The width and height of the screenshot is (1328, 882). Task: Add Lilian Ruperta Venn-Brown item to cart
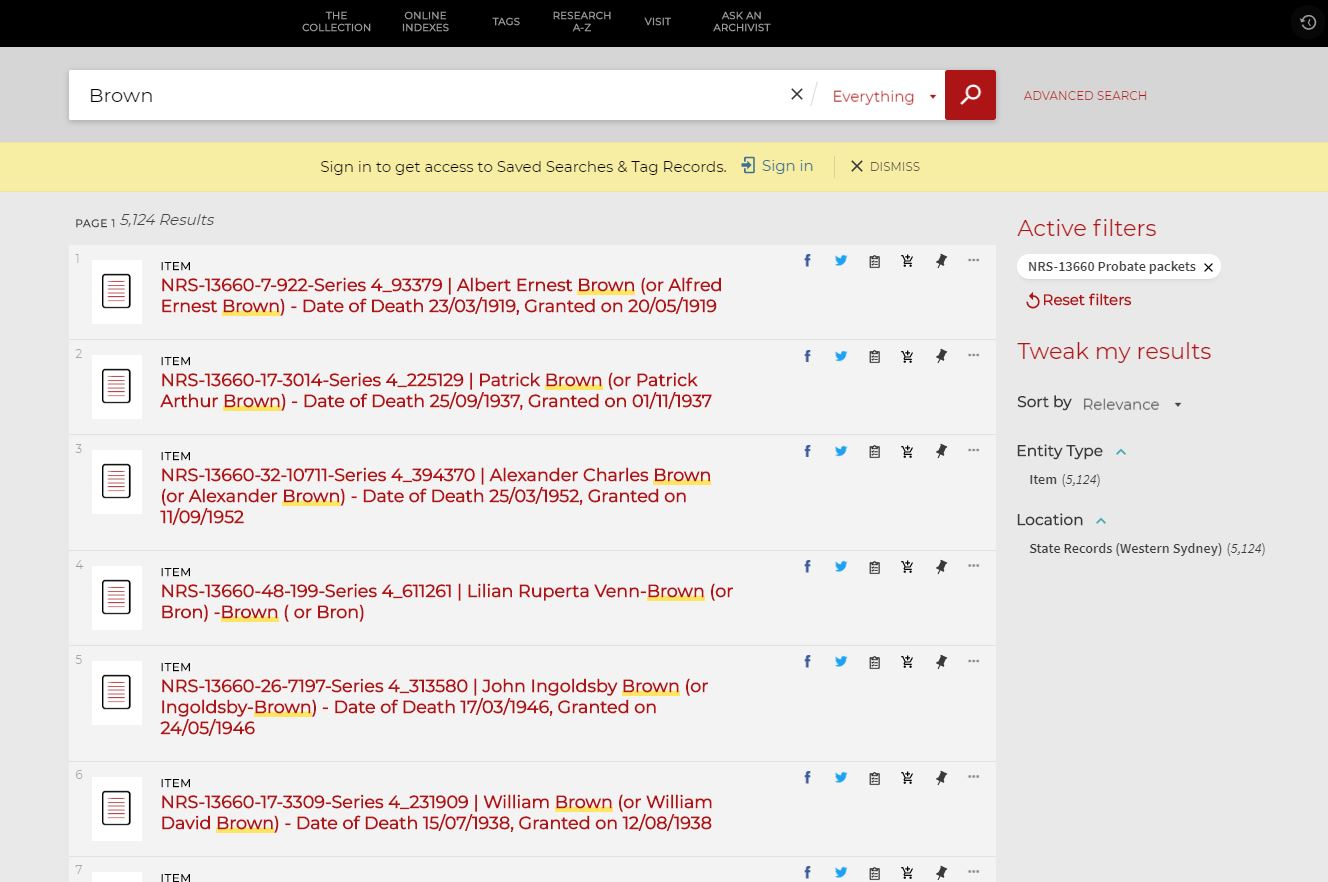pos(907,567)
